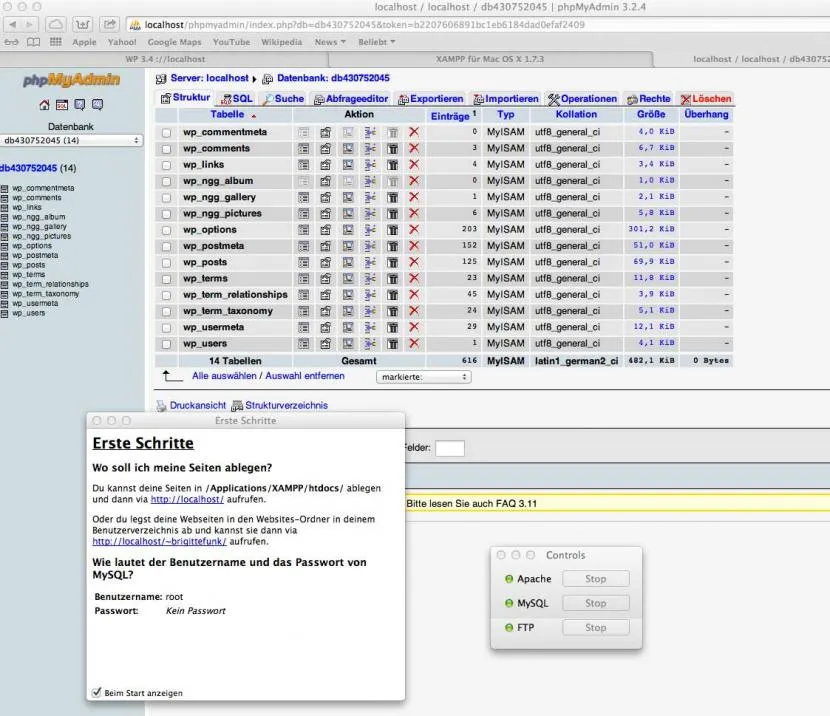Toggle Beim Start anzeigen checkbox
Screen dimensions: 830x716
(96, 692)
